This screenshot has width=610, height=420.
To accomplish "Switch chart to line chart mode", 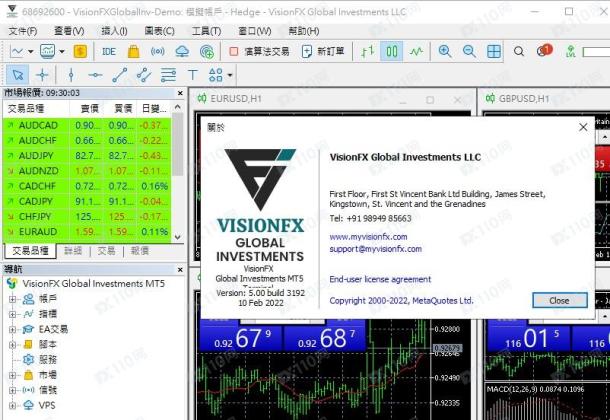I will point(416,51).
